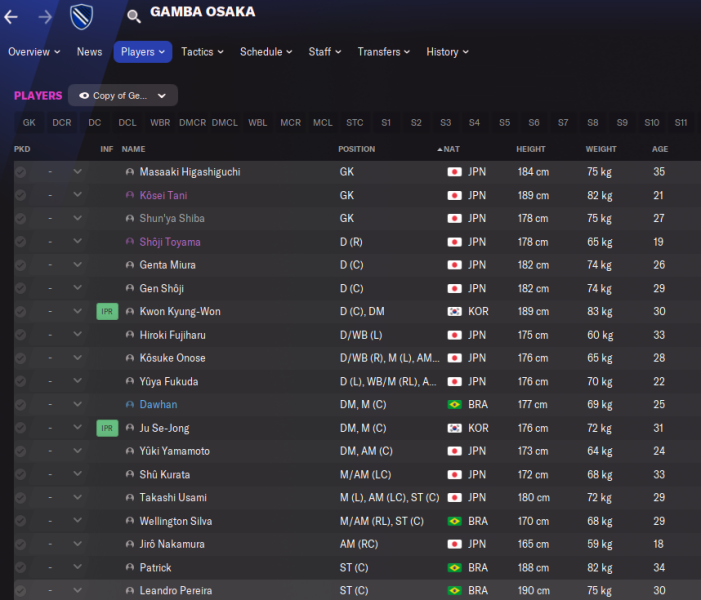Sort players by the AGE column header
Viewport: 701px width, 600px height.
(660, 149)
